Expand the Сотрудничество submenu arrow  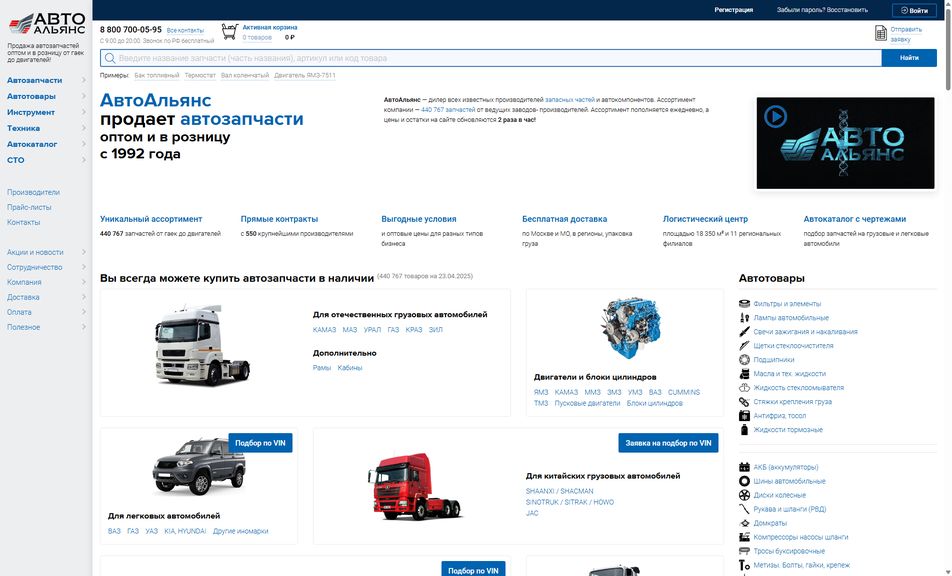pyautogui.click(x=84, y=267)
